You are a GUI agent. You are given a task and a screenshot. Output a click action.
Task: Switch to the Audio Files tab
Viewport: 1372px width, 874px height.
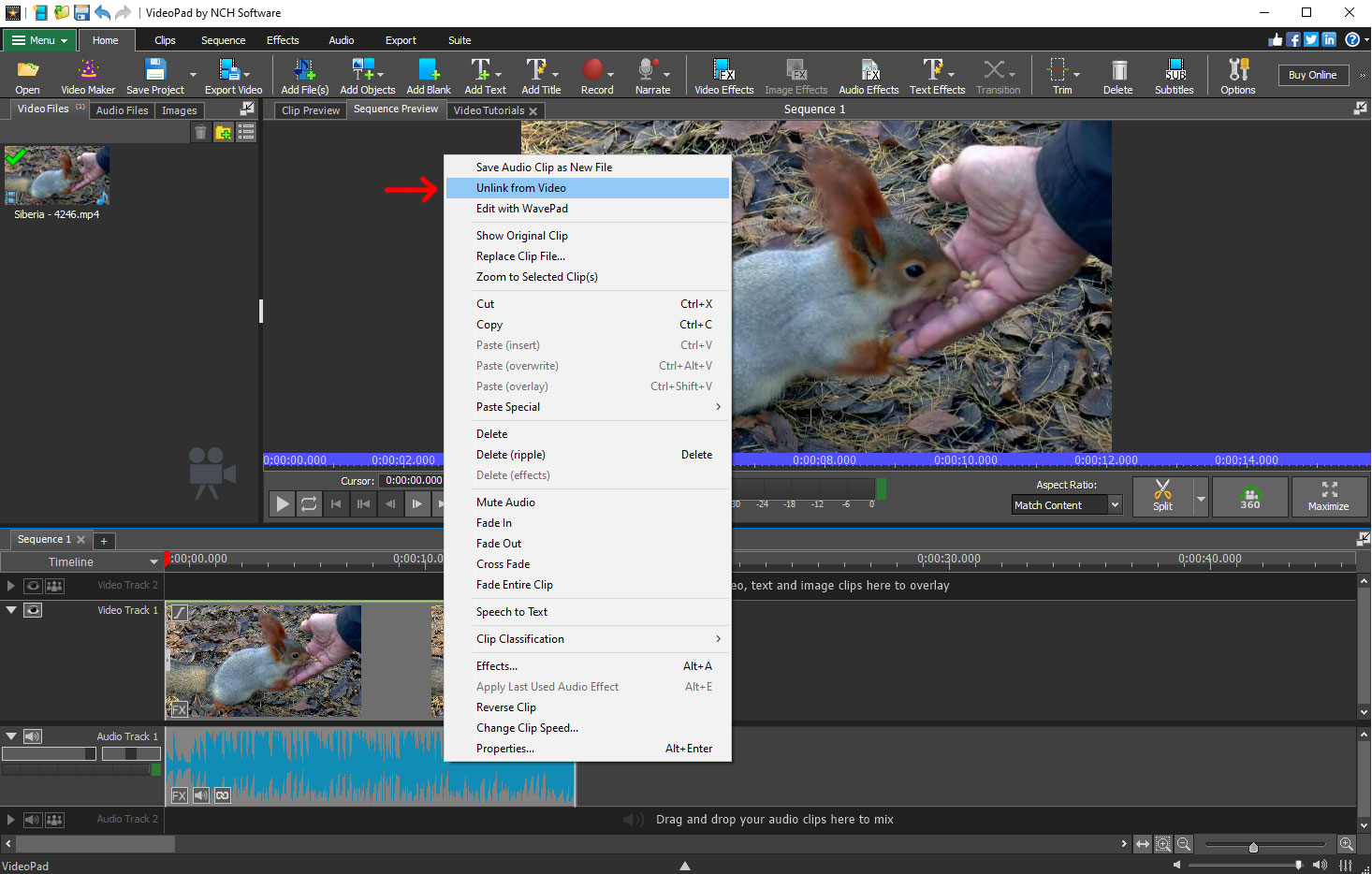point(122,110)
